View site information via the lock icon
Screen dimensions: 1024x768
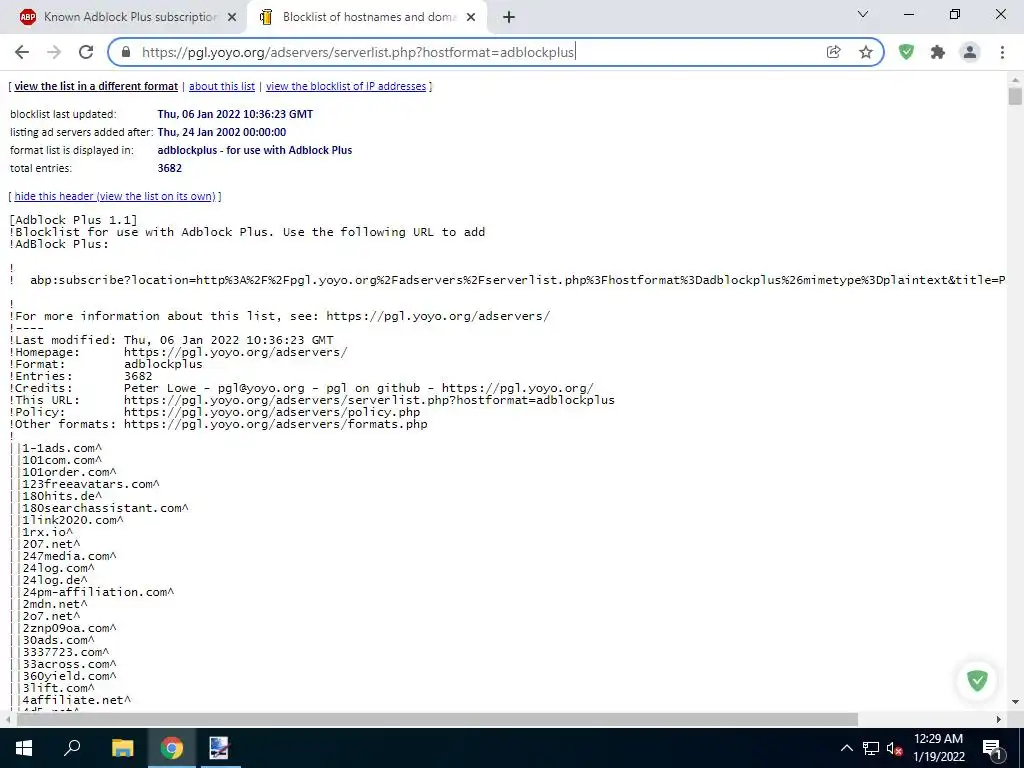click(126, 52)
